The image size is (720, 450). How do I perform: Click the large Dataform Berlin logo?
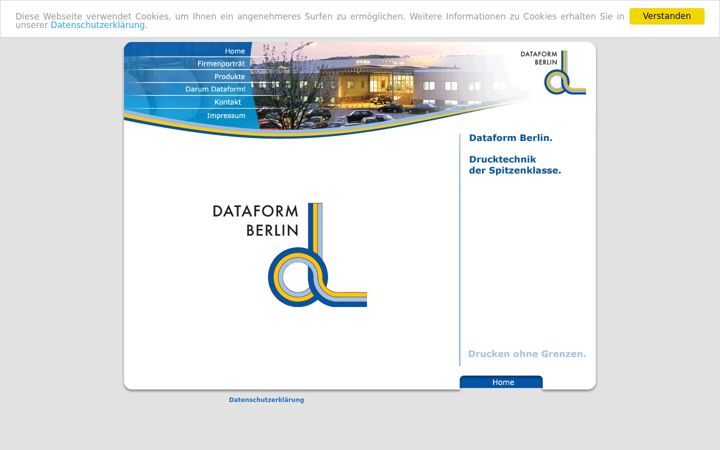pos(289,254)
